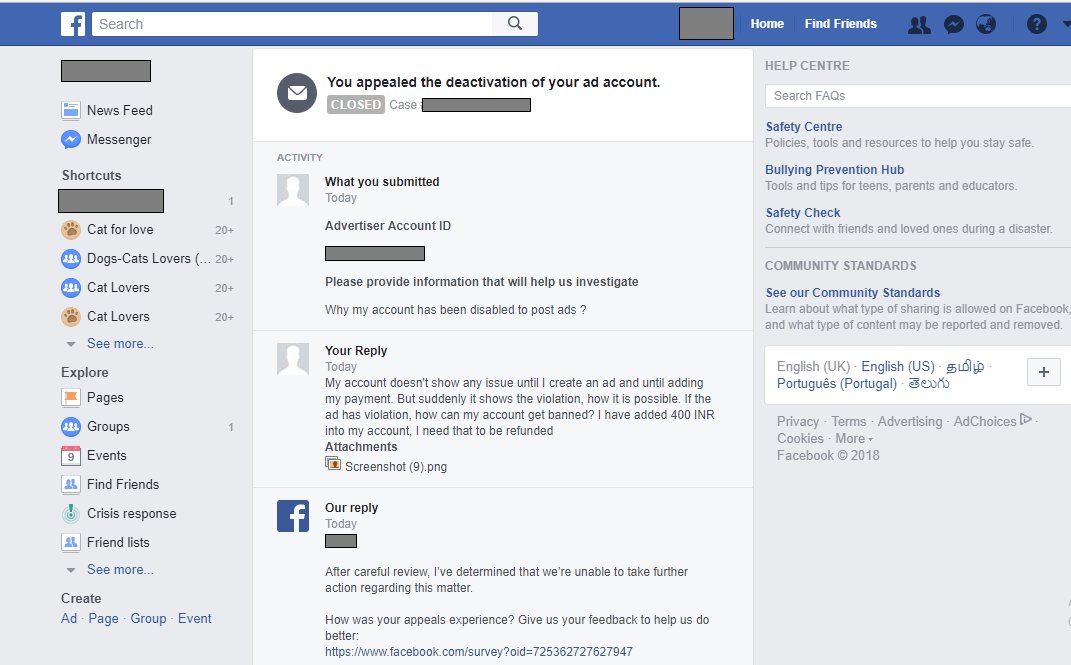Click avatar next to Your Reply
The width and height of the screenshot is (1071, 665).
[x=293, y=359]
